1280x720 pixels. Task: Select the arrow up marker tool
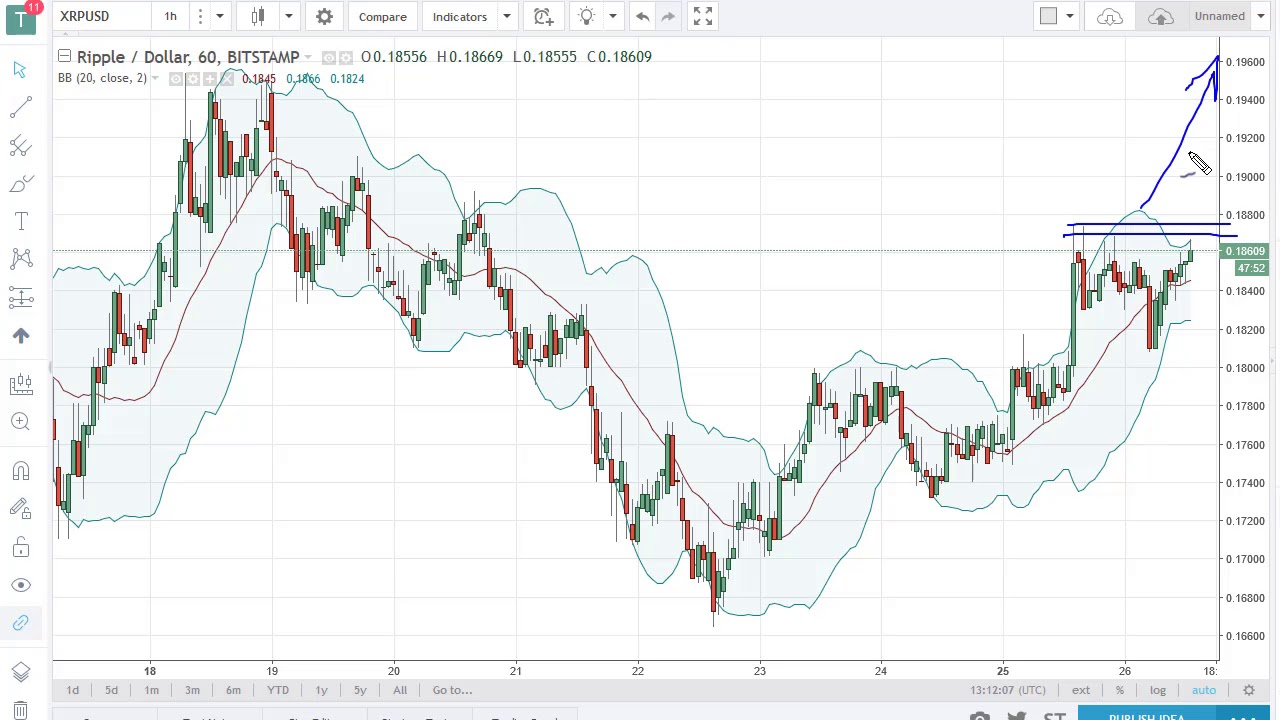(20, 336)
